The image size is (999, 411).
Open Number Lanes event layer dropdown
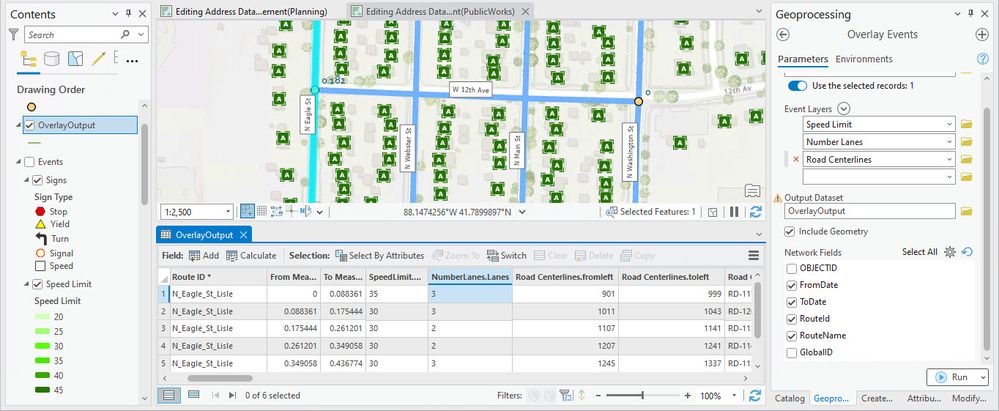[949, 141]
